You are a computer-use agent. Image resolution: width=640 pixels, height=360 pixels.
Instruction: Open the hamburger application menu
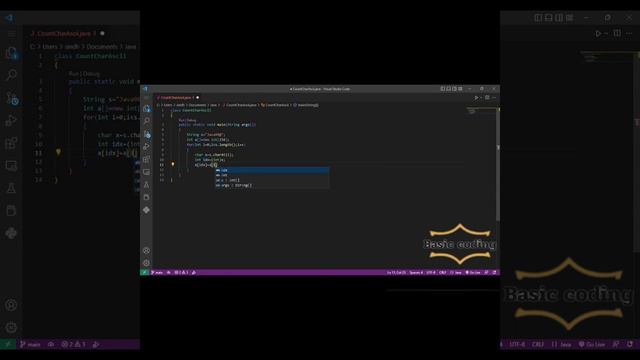146,98
